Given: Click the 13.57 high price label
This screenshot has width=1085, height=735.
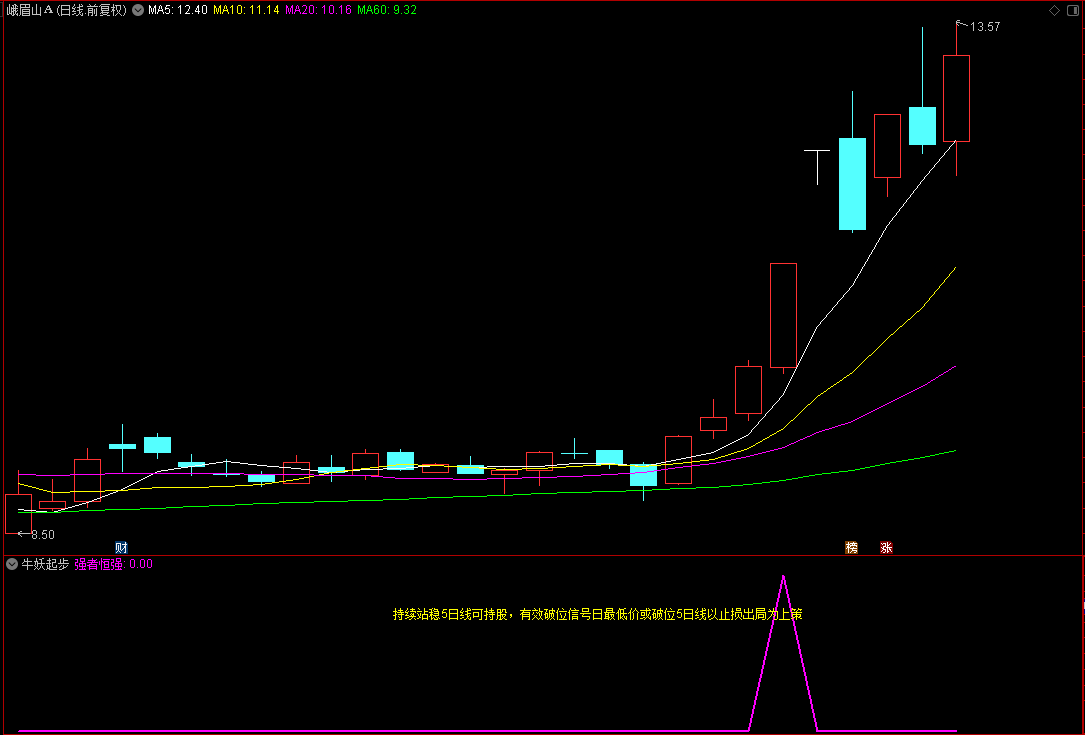Looking at the screenshot, I should pos(985,27).
